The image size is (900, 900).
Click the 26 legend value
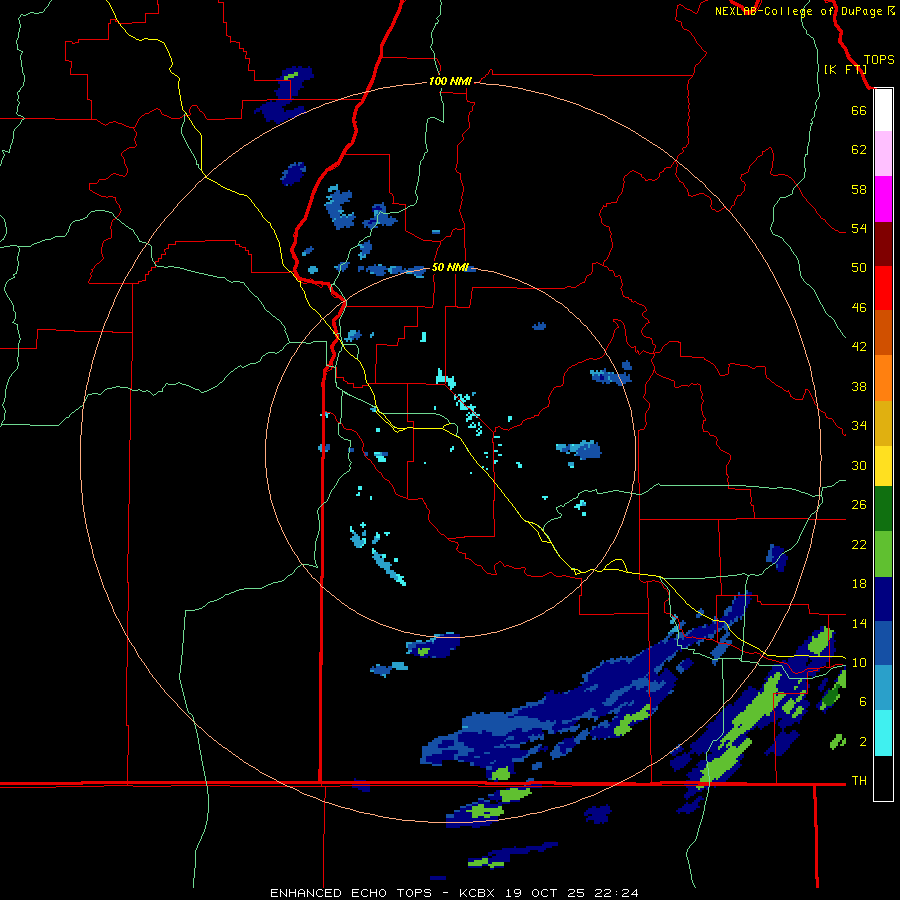859,505
